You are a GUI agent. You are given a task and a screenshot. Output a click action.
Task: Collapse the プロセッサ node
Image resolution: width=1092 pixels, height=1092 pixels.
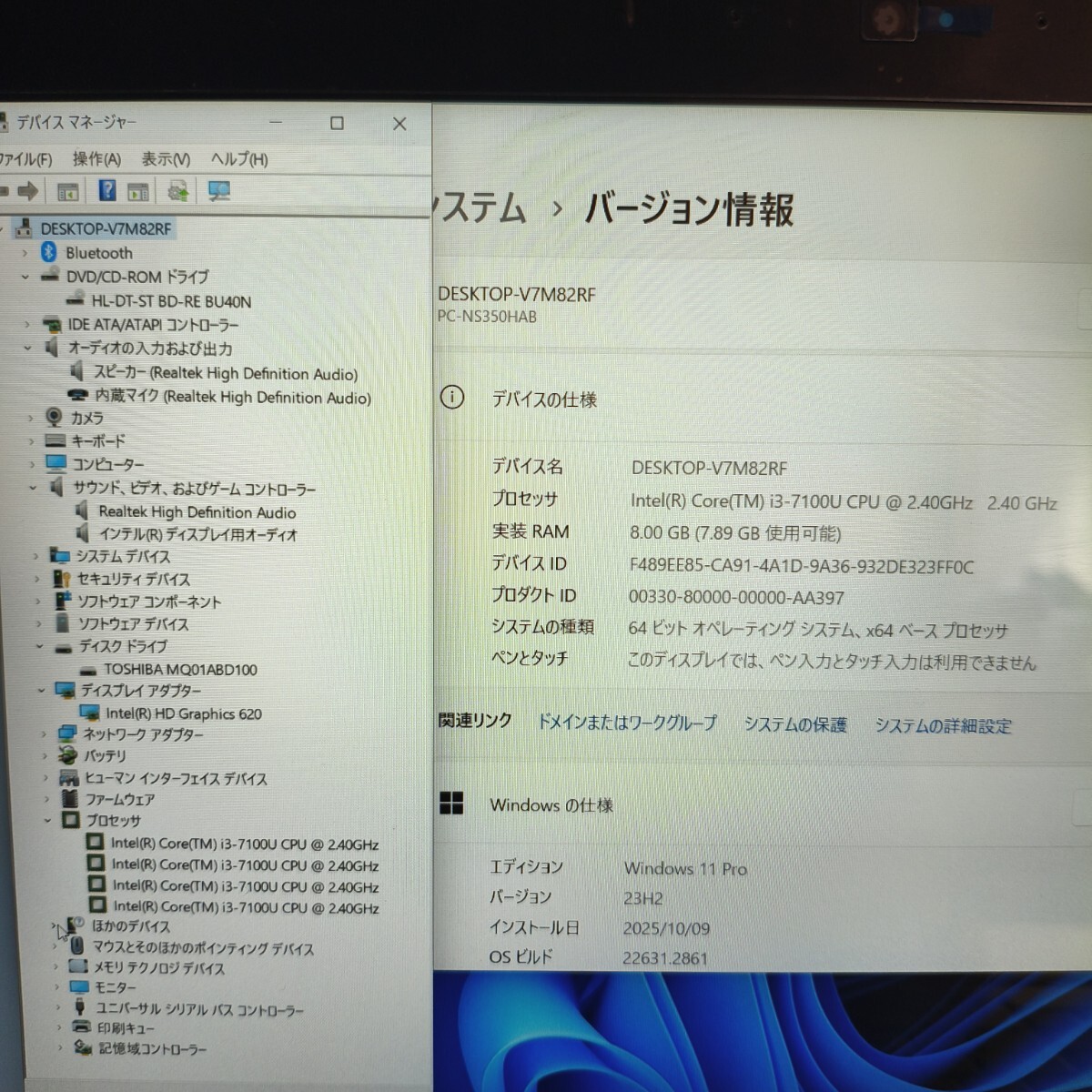[47, 820]
